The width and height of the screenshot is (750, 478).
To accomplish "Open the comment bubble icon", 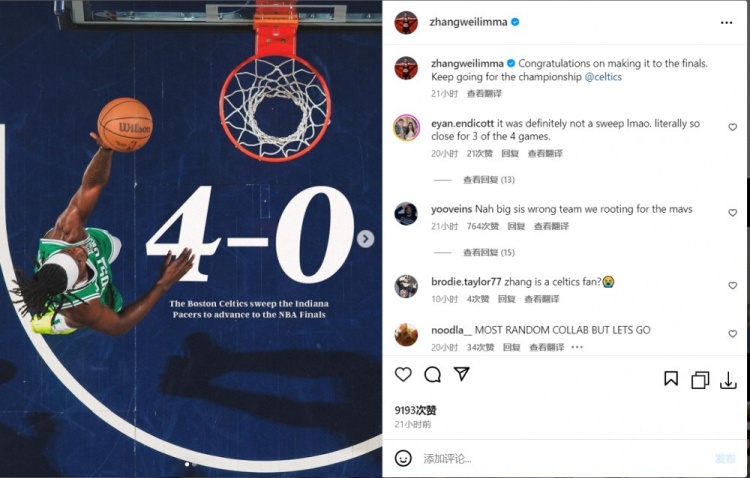I will pyautogui.click(x=432, y=374).
